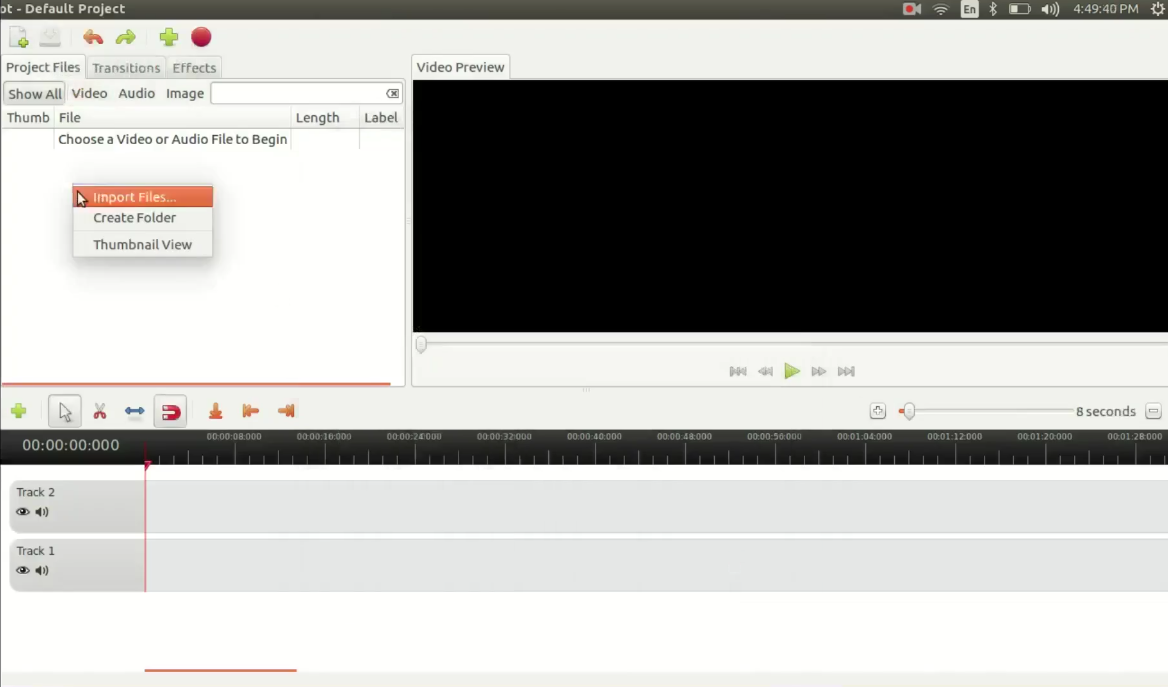This screenshot has height=687, width=1168.
Task: Choose Import Files from context menu
Action: pyautogui.click(x=143, y=197)
